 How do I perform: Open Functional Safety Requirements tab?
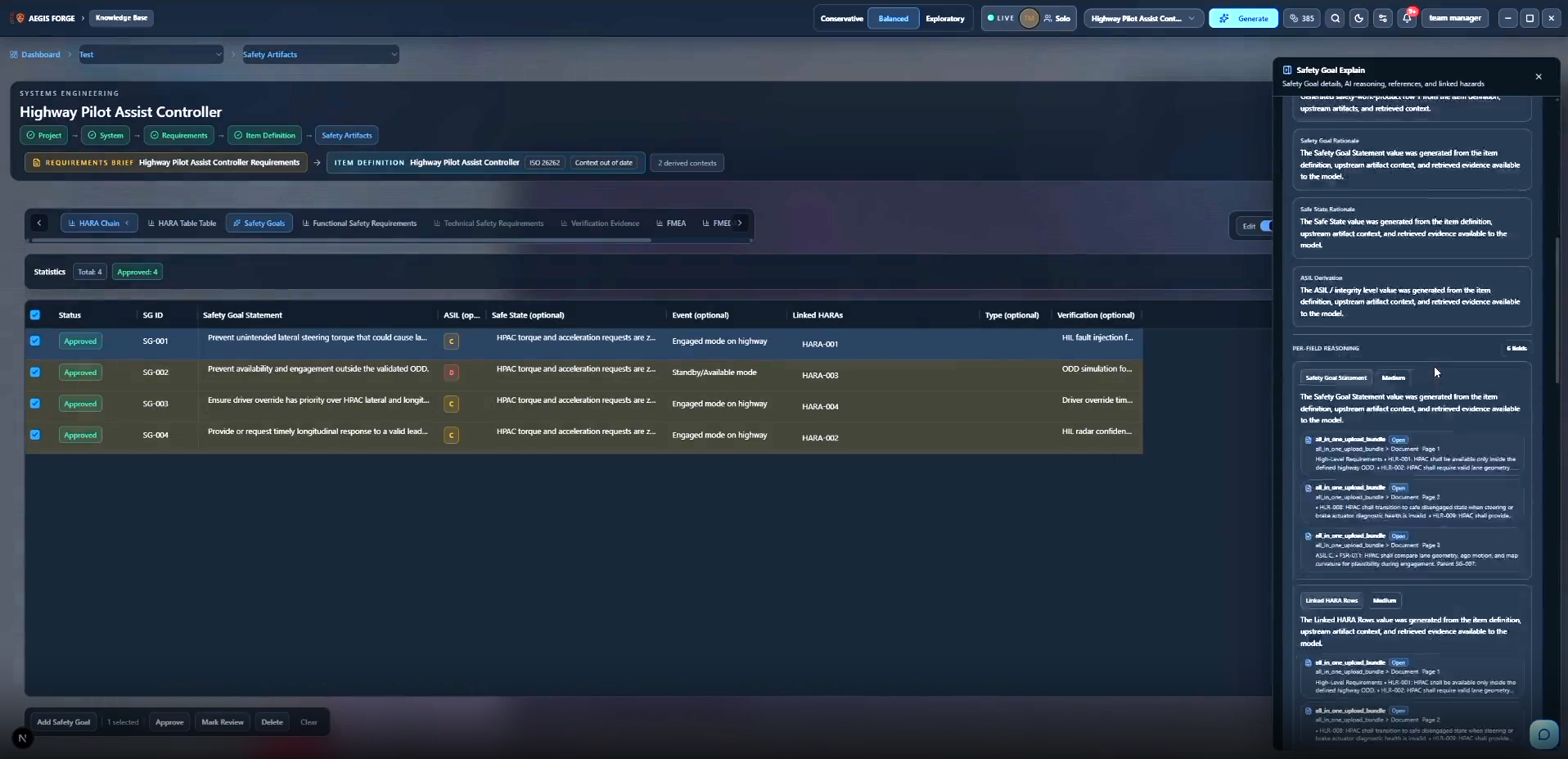pos(359,223)
